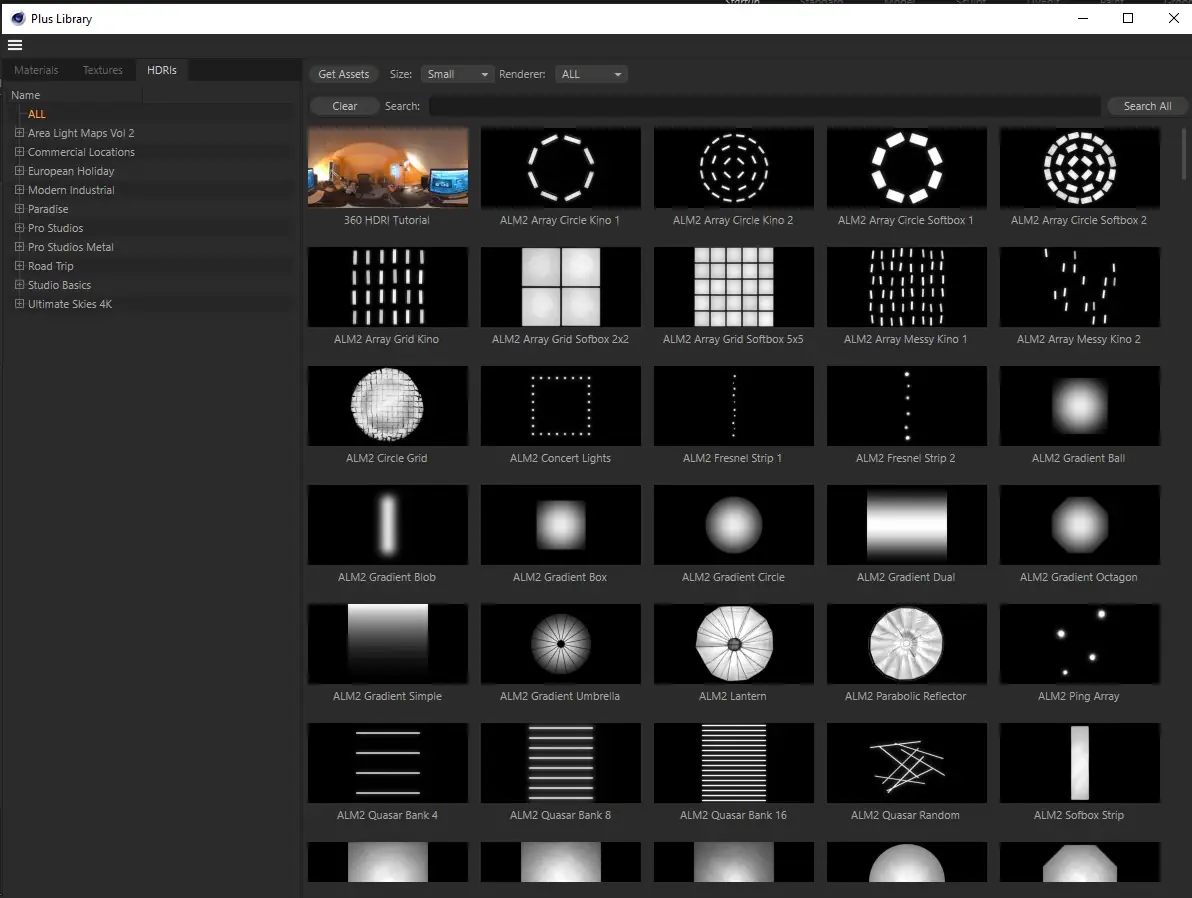This screenshot has height=898, width=1192.
Task: Select ALM2 Ping Array thumbnail
Action: coord(1079,644)
